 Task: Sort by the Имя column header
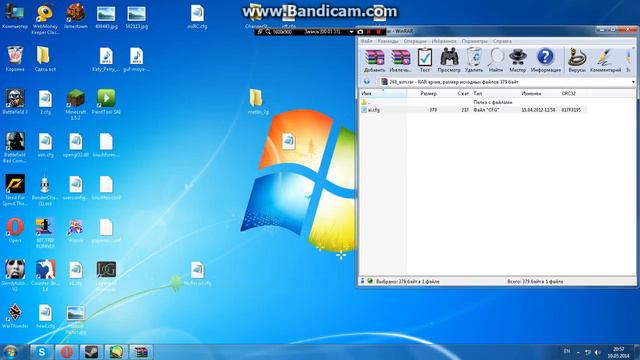point(383,93)
